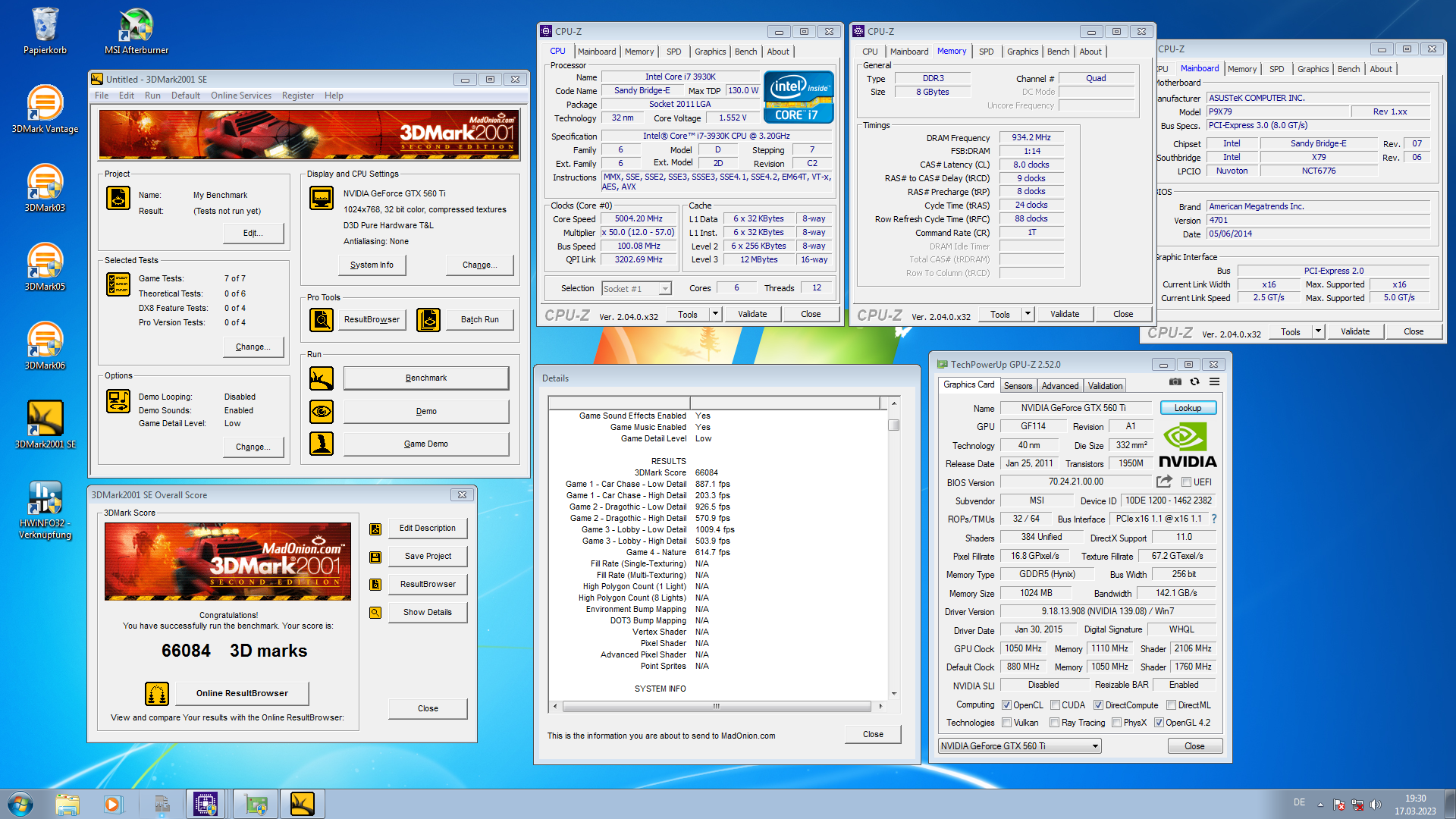Click the Demo eye icon
Viewport: 1456px width, 819px height.
click(322, 411)
